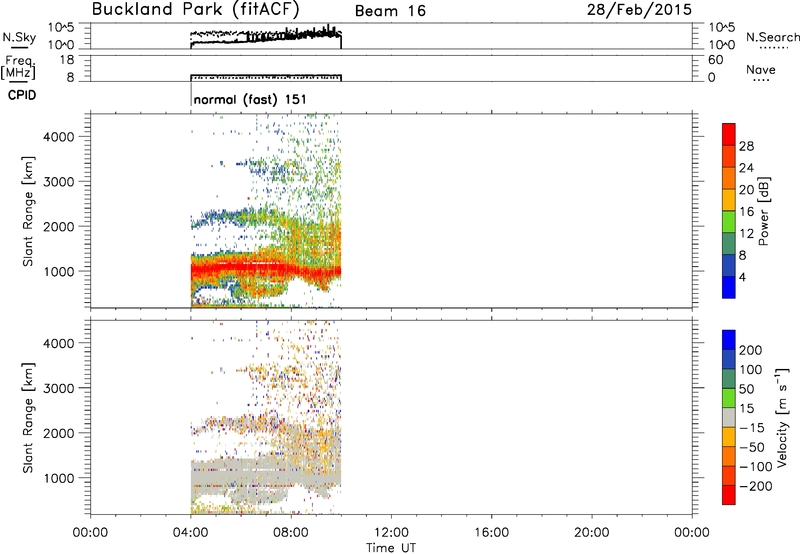Click the "Buckland Park (fitACF)" plot title
Screen dimensions: 800x554
click(195, 10)
